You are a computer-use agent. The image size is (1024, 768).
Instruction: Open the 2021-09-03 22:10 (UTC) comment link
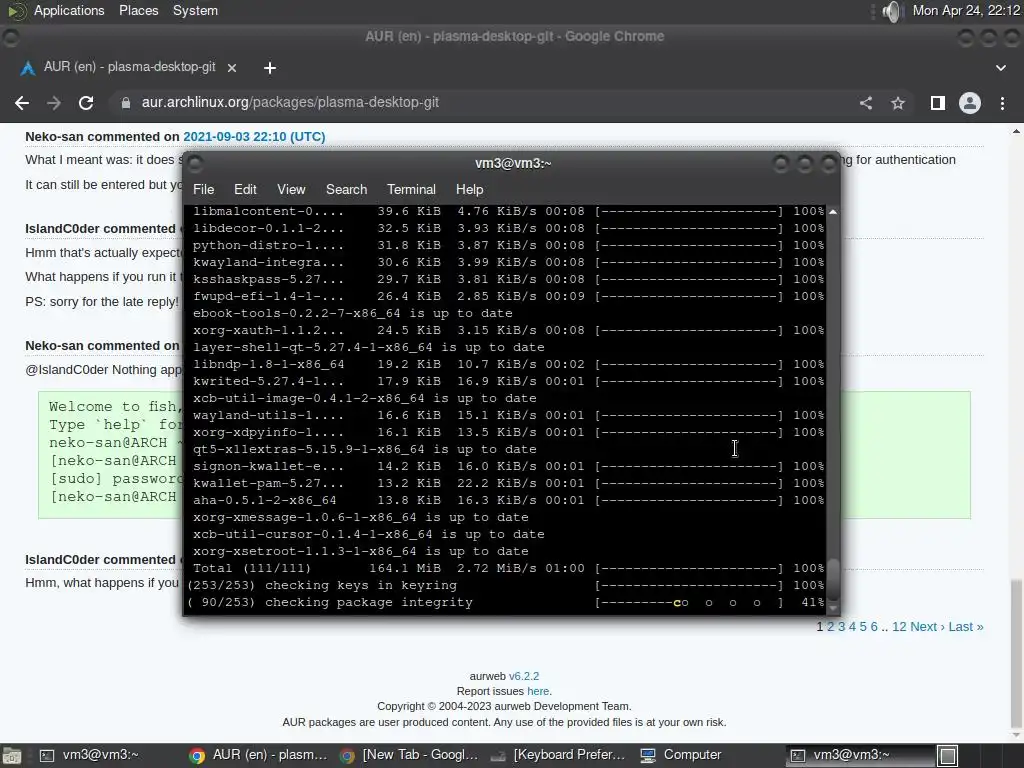click(254, 136)
